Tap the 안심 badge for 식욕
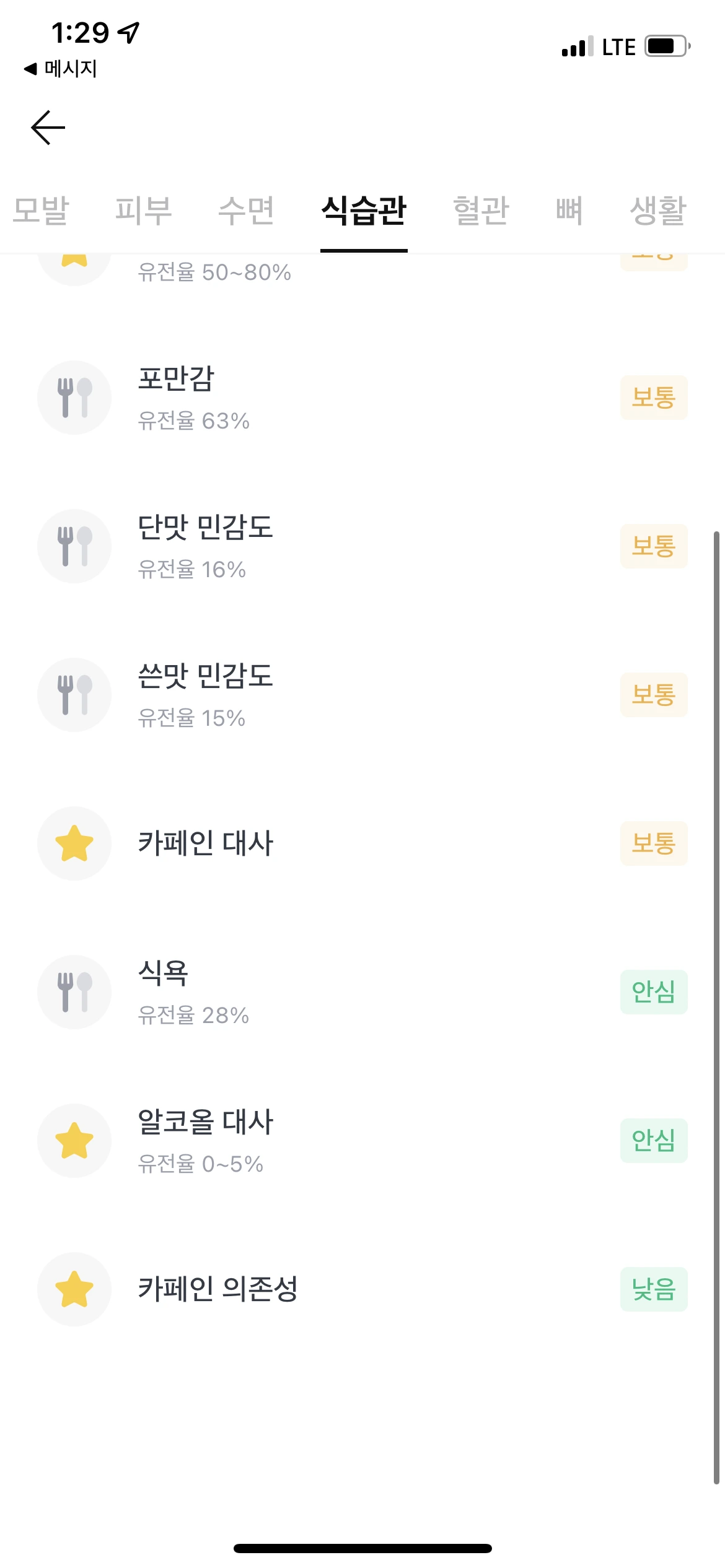725x1568 pixels. [x=654, y=992]
